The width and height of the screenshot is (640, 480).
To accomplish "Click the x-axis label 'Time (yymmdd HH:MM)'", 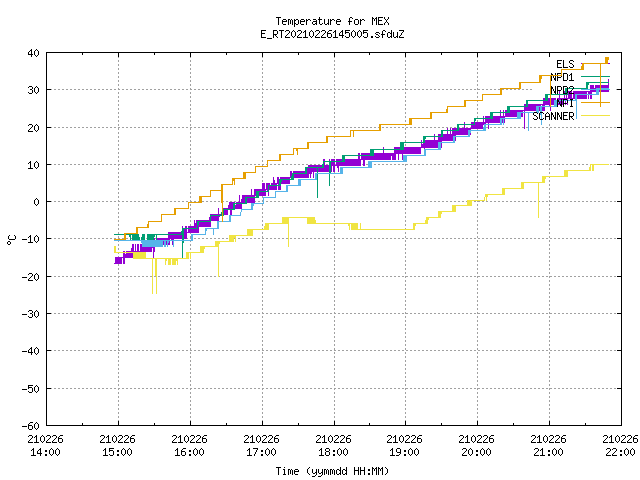I will (x=332, y=471).
